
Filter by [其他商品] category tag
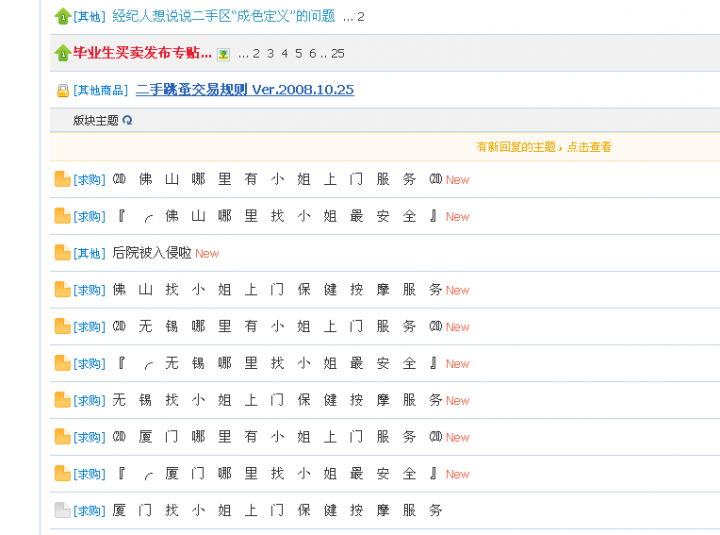click(101, 91)
